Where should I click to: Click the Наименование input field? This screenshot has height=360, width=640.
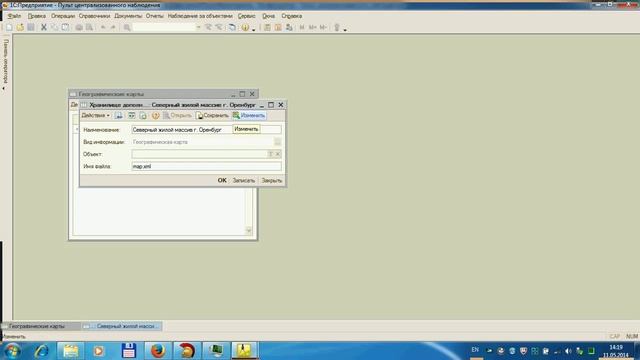(x=207, y=129)
